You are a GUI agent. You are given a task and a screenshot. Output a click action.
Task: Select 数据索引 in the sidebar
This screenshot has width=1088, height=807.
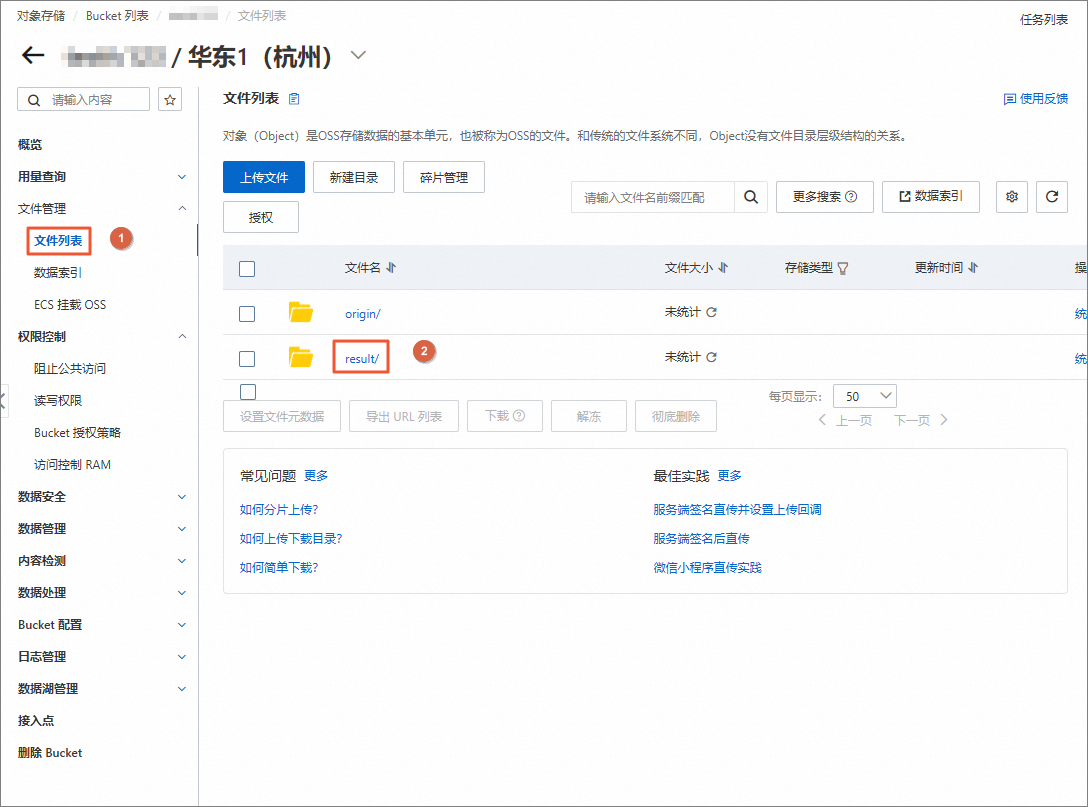tap(58, 273)
